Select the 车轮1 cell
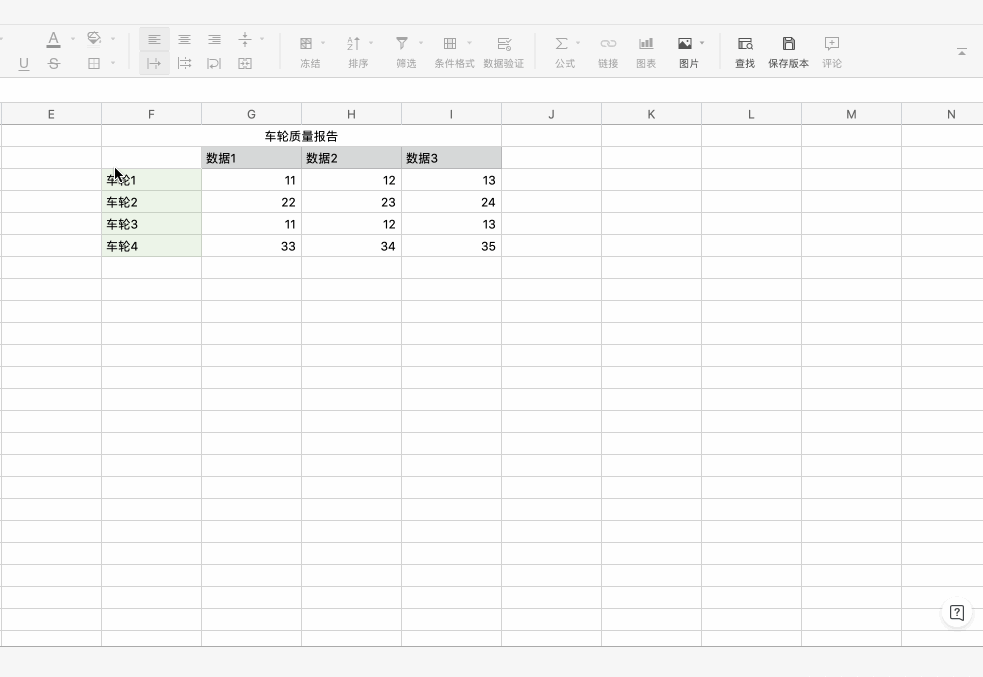 pyautogui.click(x=151, y=180)
